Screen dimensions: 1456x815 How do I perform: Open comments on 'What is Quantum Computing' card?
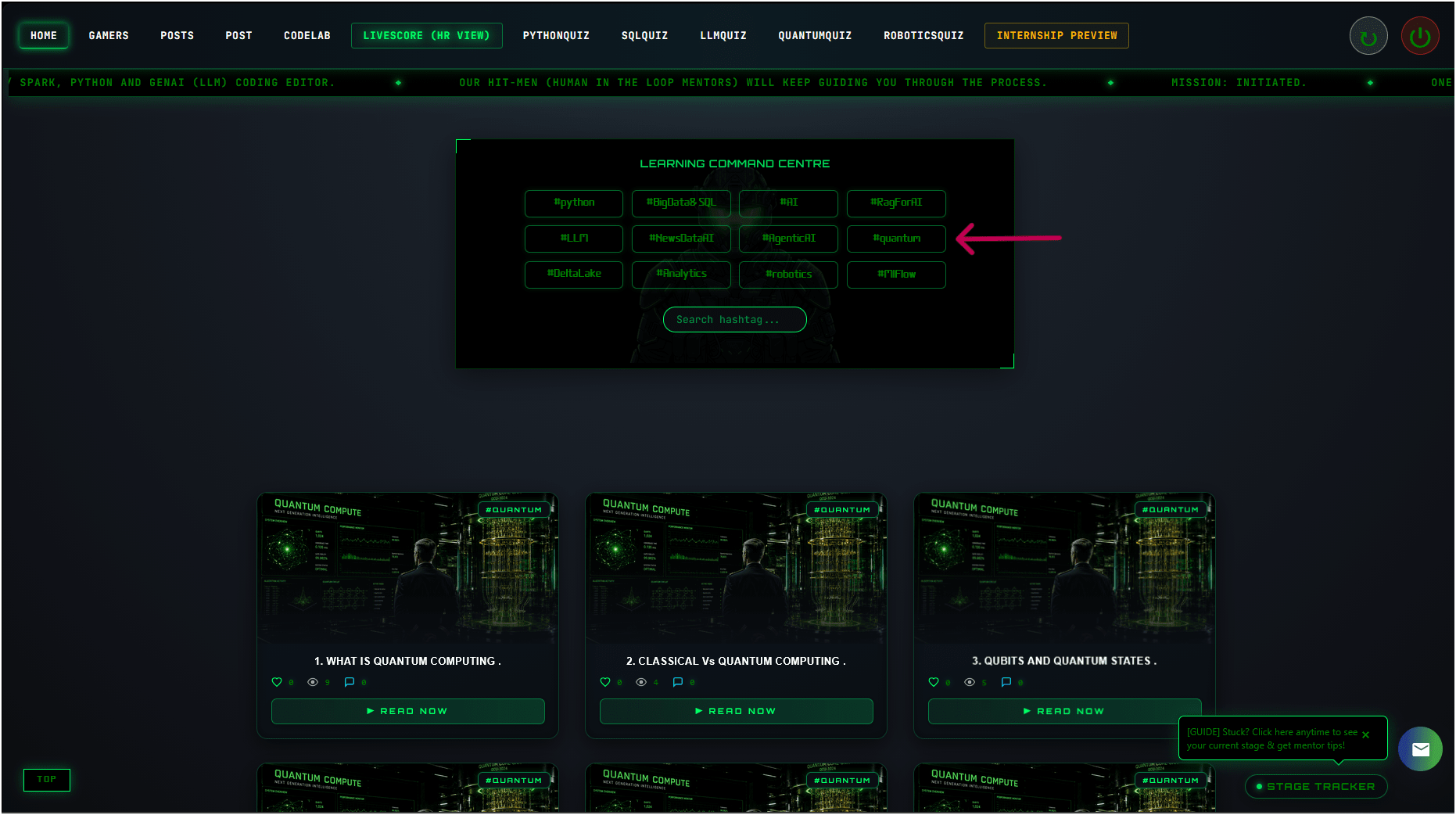click(x=350, y=682)
